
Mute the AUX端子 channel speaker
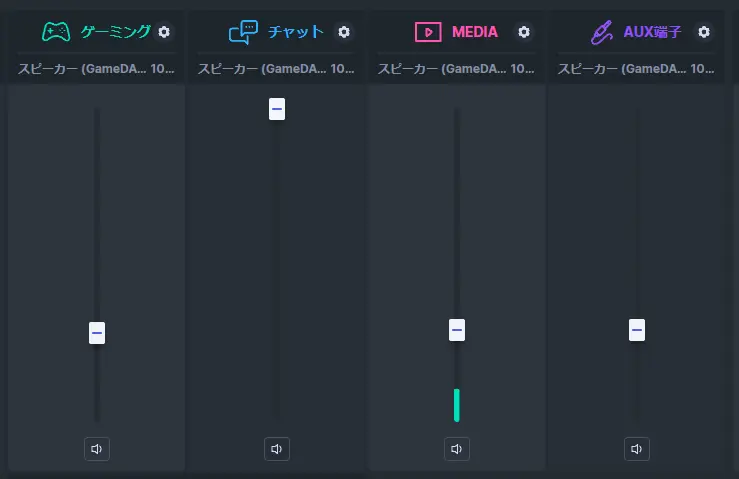pos(637,449)
